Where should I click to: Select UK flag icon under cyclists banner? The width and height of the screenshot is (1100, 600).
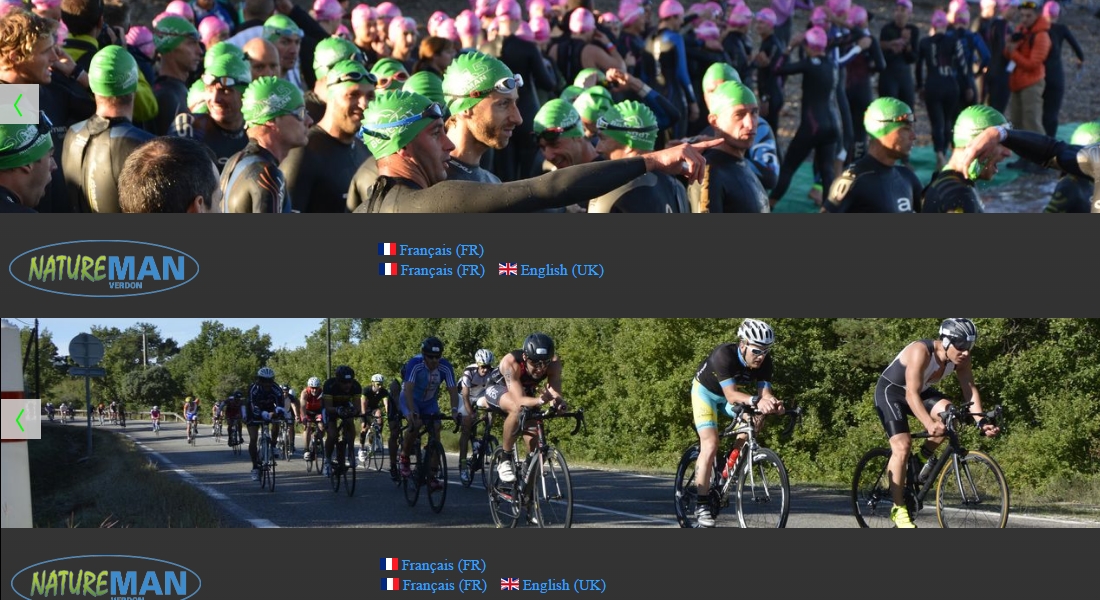point(510,584)
